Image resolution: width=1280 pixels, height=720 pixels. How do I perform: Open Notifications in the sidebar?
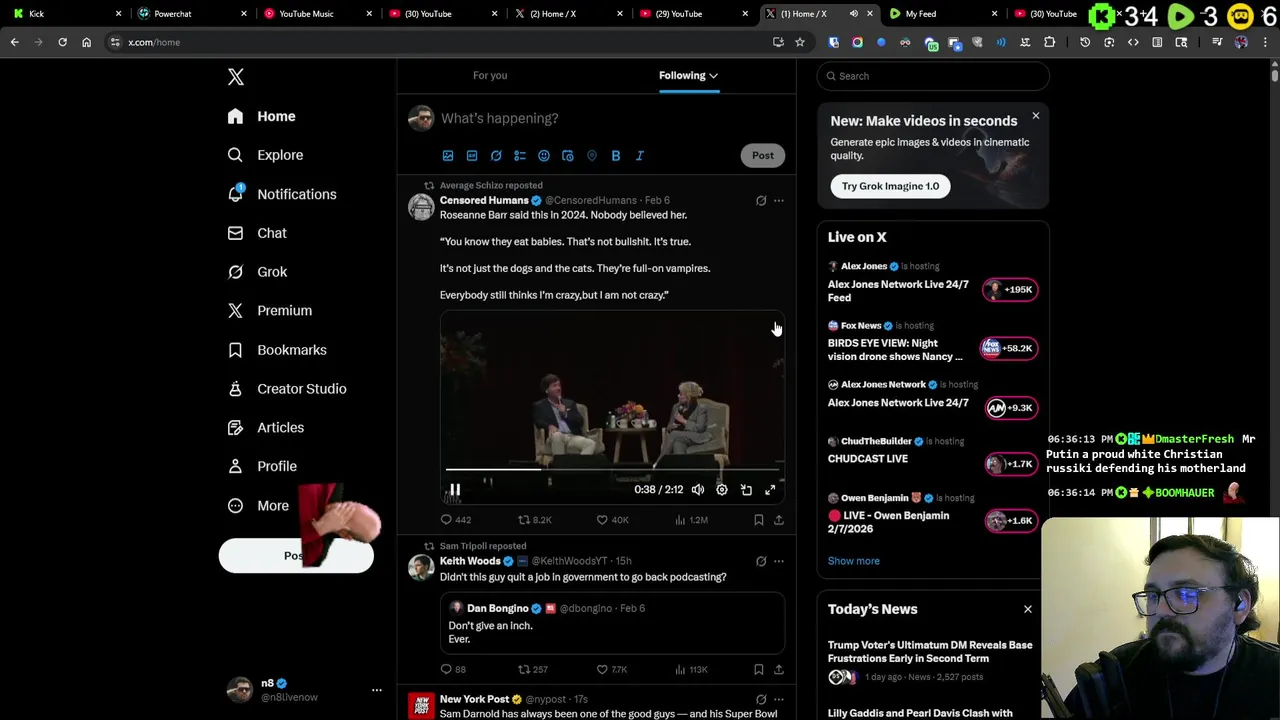(x=282, y=194)
